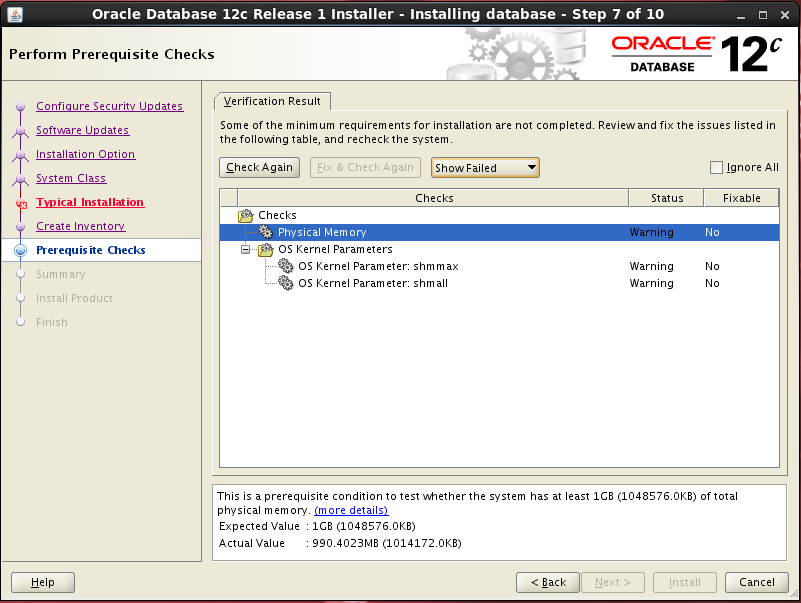Go to Configure Security Updates step
The image size is (801, 603).
[x=109, y=106]
